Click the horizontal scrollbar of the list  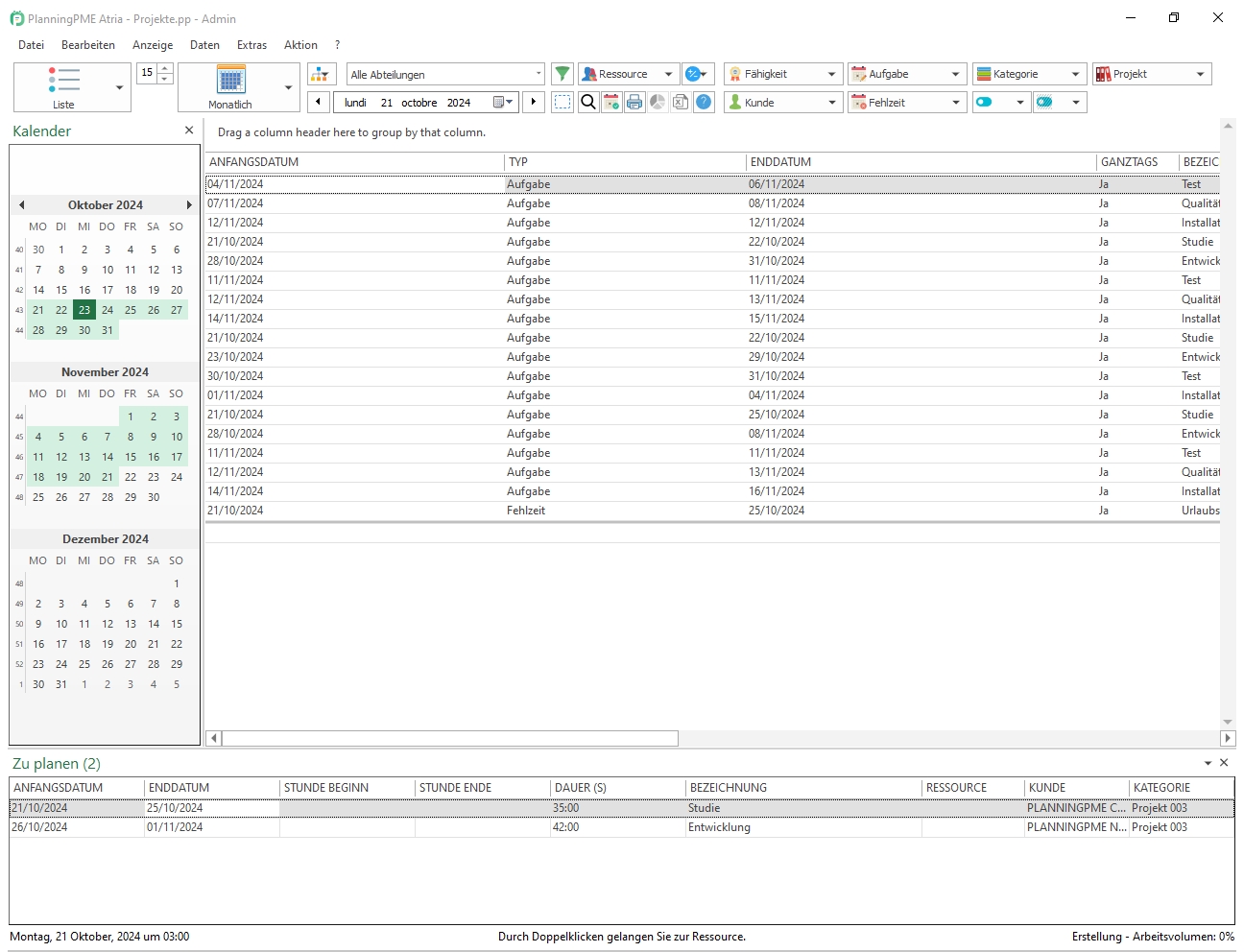[x=449, y=738]
